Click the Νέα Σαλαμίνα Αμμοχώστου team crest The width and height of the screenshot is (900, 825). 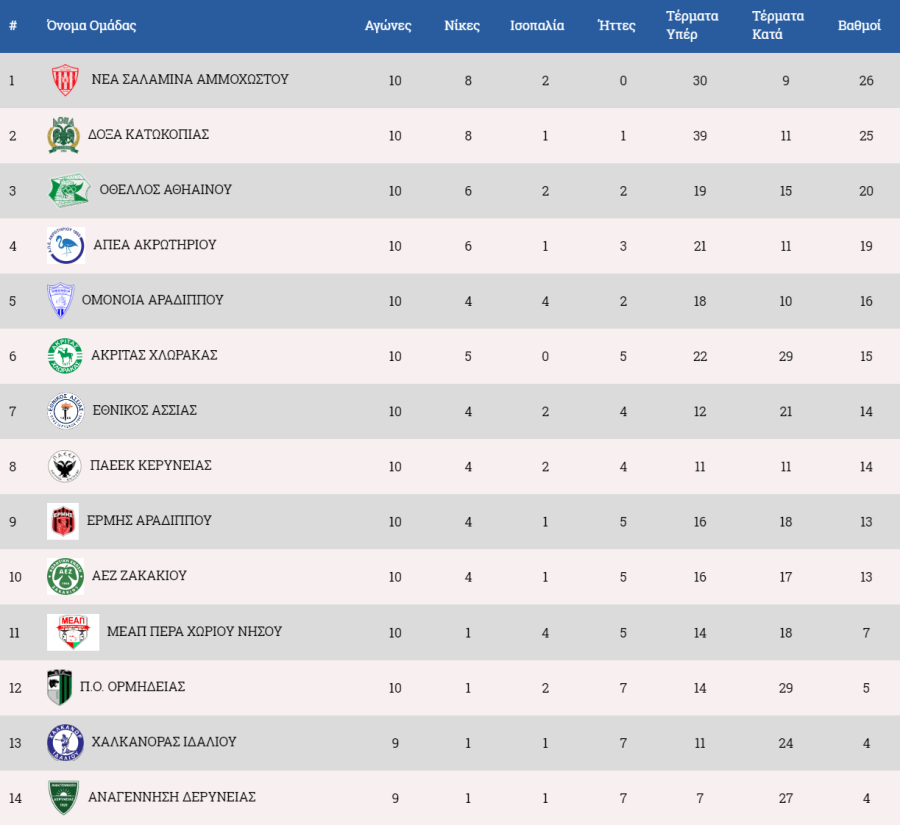tap(65, 80)
